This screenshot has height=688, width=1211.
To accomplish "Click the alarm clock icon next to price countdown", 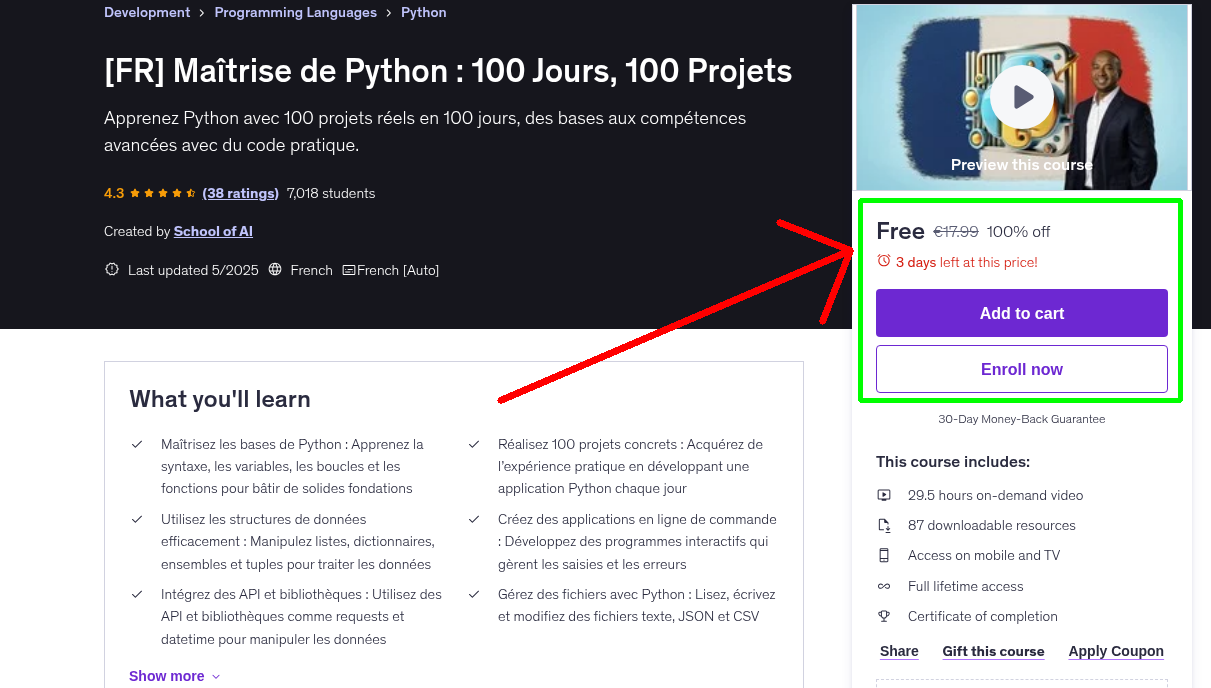I will click(884, 259).
